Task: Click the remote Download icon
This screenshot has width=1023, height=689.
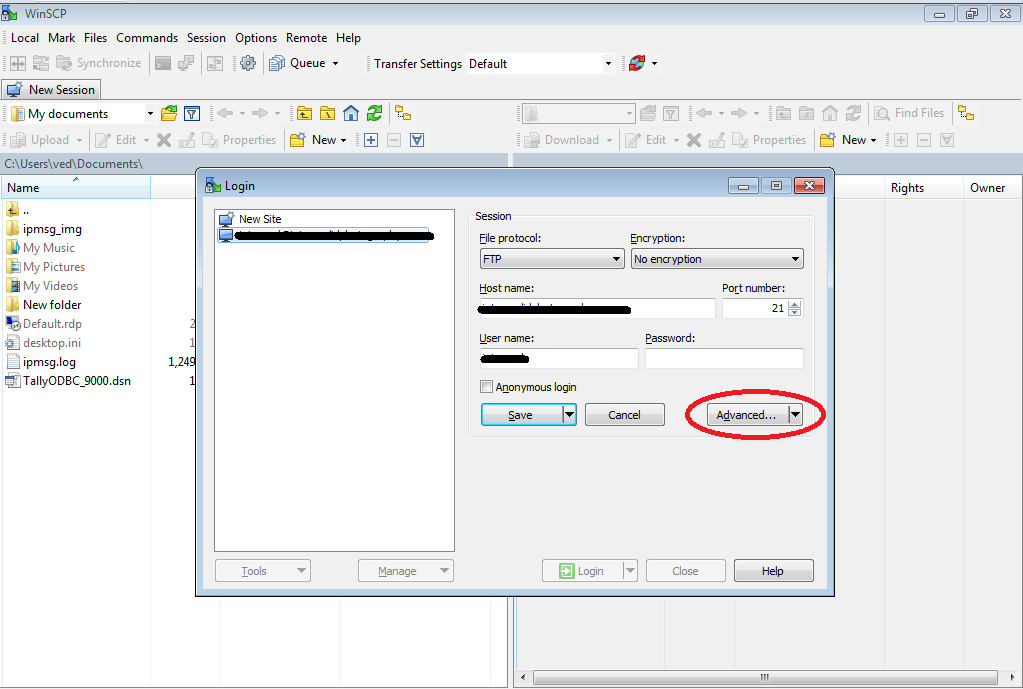Action: [532, 140]
